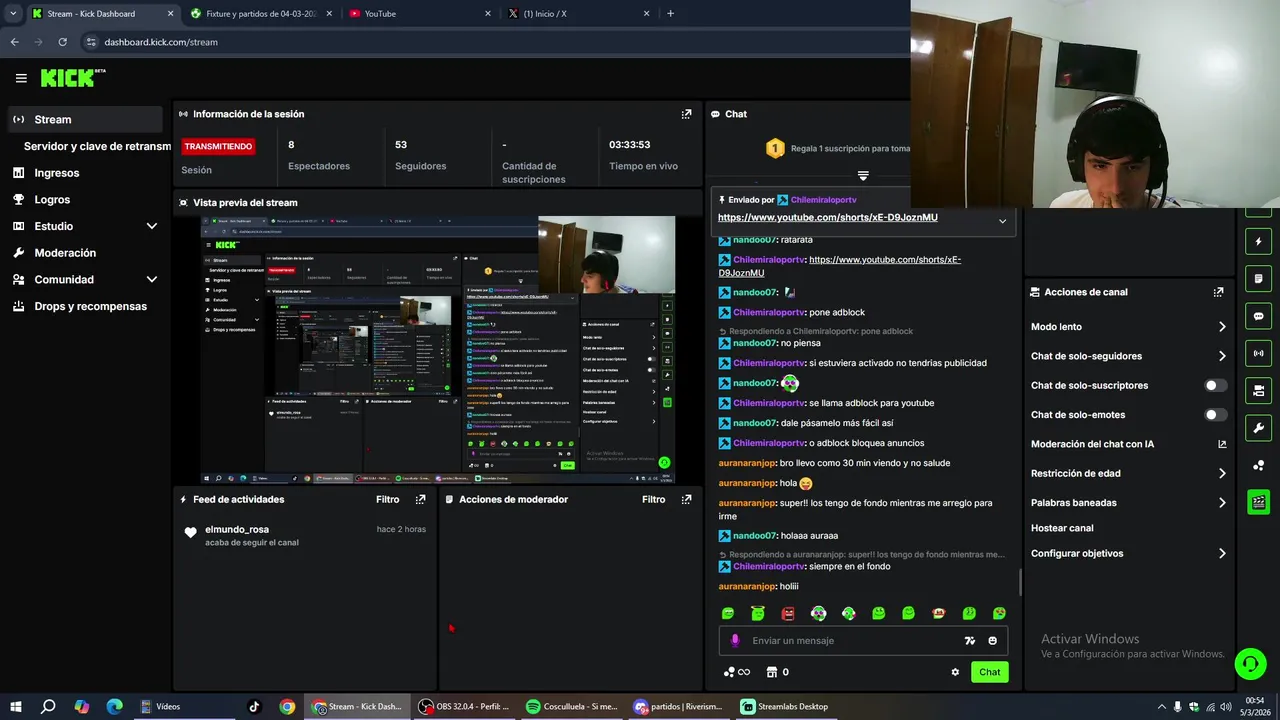Open chat settings gear icon

click(x=955, y=672)
